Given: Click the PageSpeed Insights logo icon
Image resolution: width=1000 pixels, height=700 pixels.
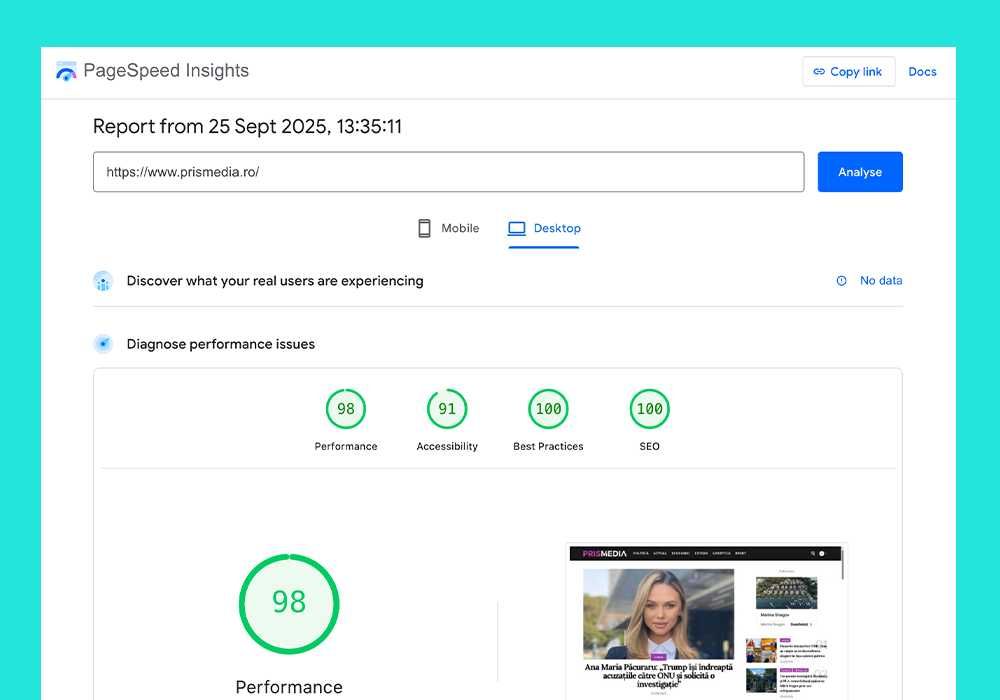Looking at the screenshot, I should point(66,71).
